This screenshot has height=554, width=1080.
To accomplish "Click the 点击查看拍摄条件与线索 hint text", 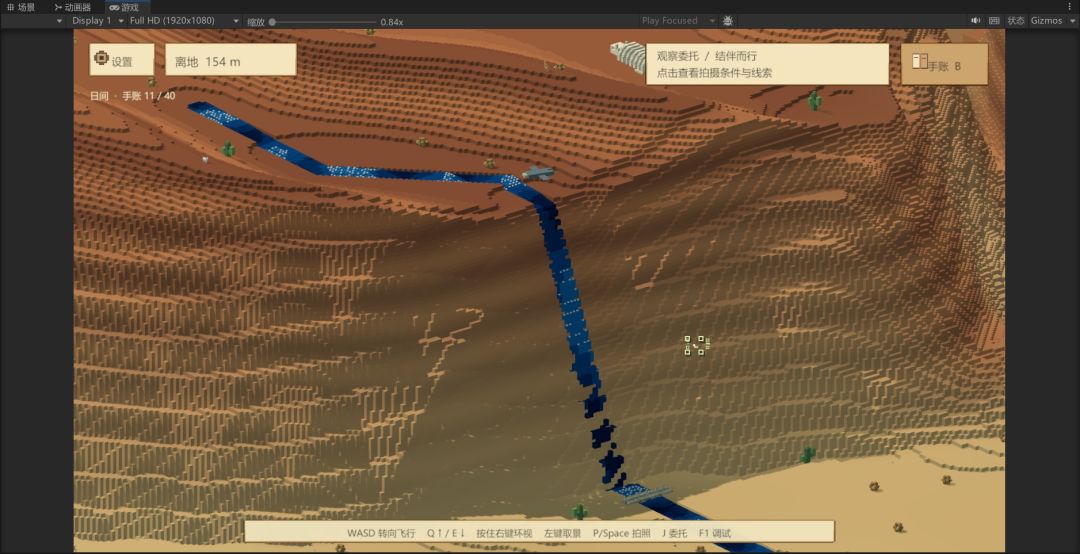I will coord(714,73).
